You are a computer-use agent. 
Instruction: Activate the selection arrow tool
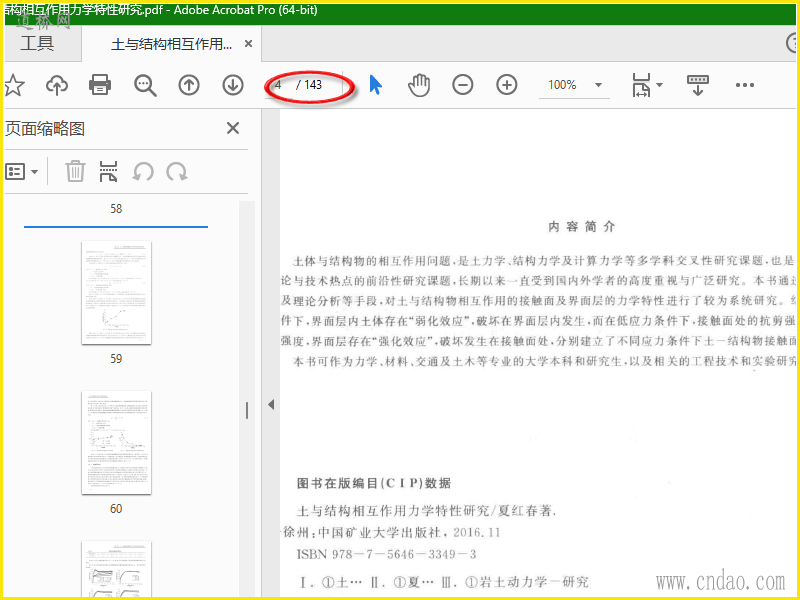pyautogui.click(x=376, y=85)
